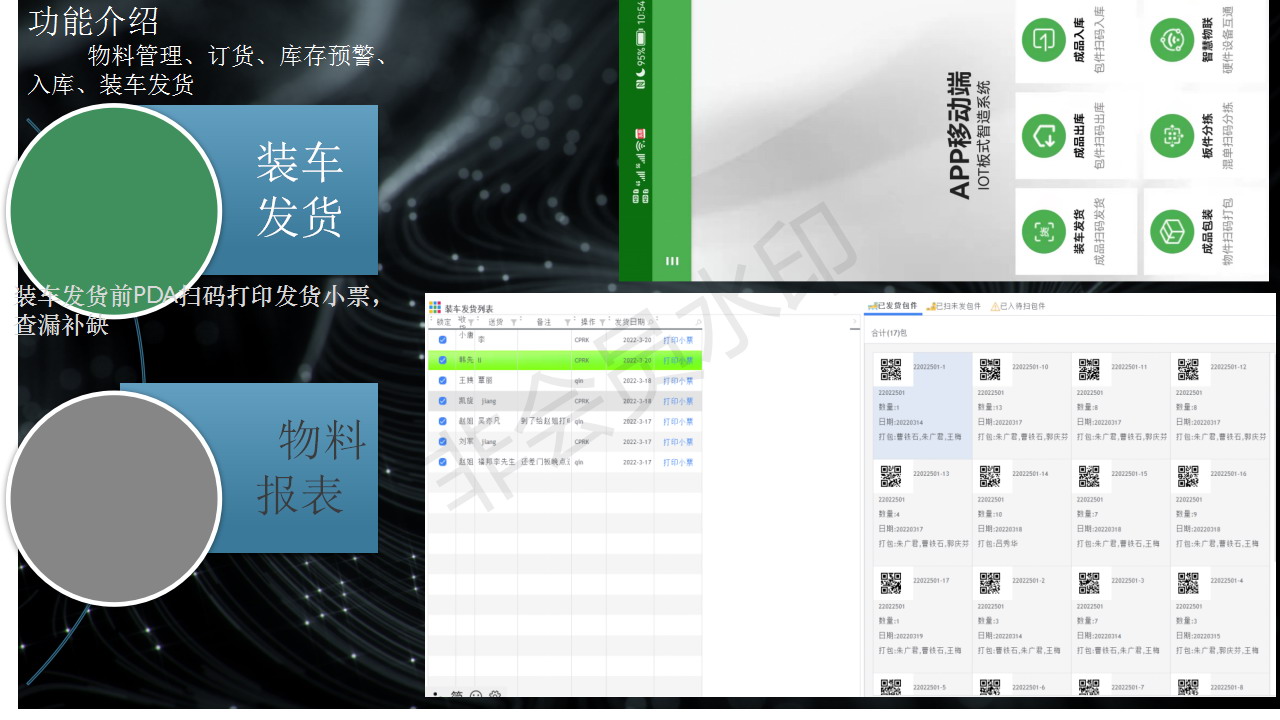The width and height of the screenshot is (1280, 720).
Task: Click the search icon beside 发货日期 header
Action: pos(653,322)
